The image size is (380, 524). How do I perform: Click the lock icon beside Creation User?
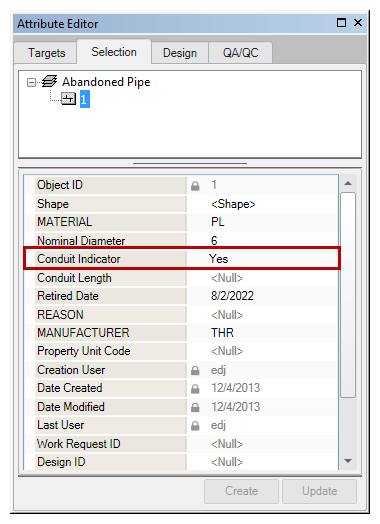click(x=195, y=370)
